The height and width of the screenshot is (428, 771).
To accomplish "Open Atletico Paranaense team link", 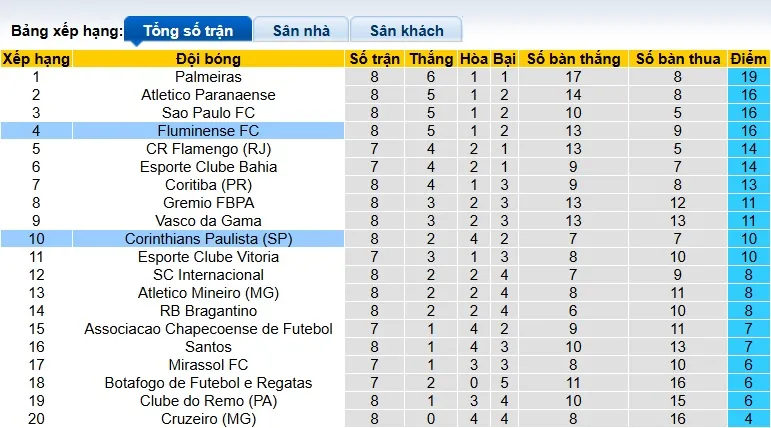I will coord(208,95).
